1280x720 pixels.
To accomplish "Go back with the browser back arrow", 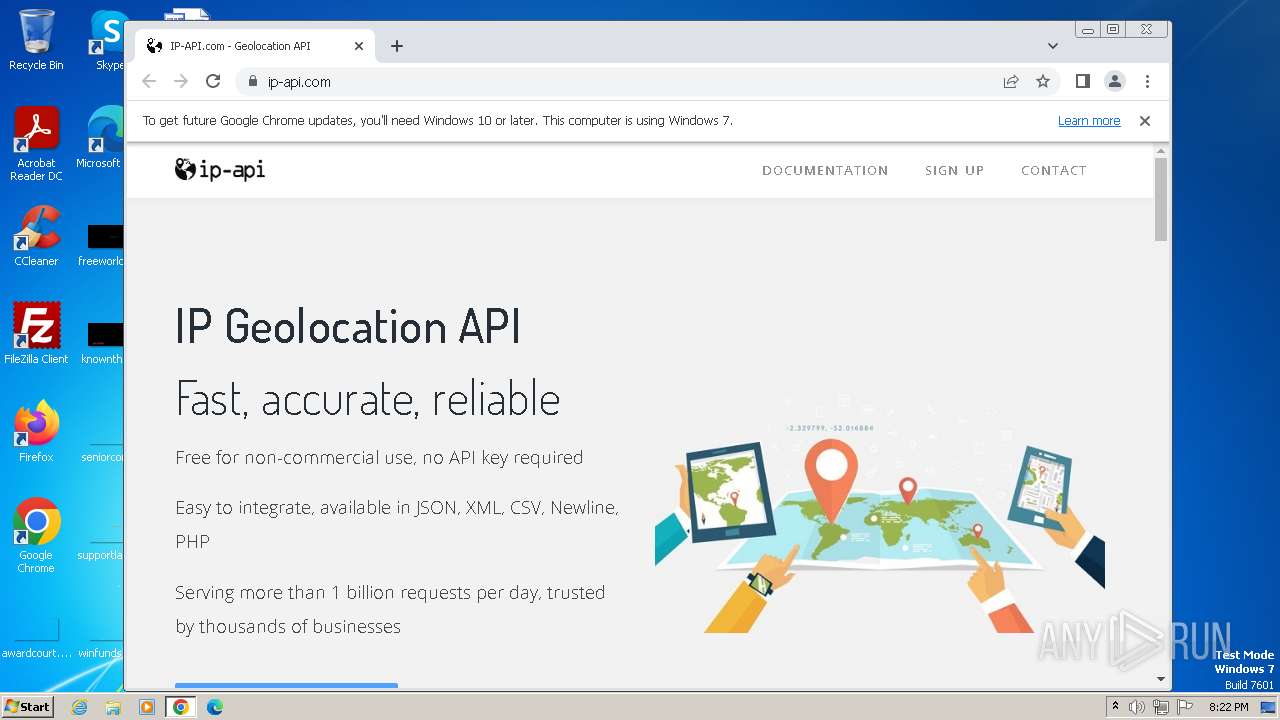I will pyautogui.click(x=149, y=81).
